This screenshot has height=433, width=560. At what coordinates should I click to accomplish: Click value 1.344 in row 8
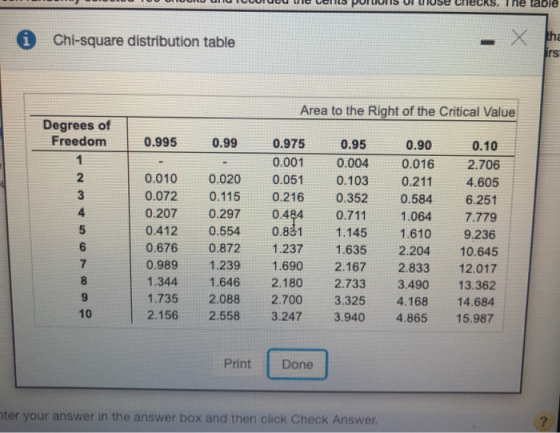[162, 282]
